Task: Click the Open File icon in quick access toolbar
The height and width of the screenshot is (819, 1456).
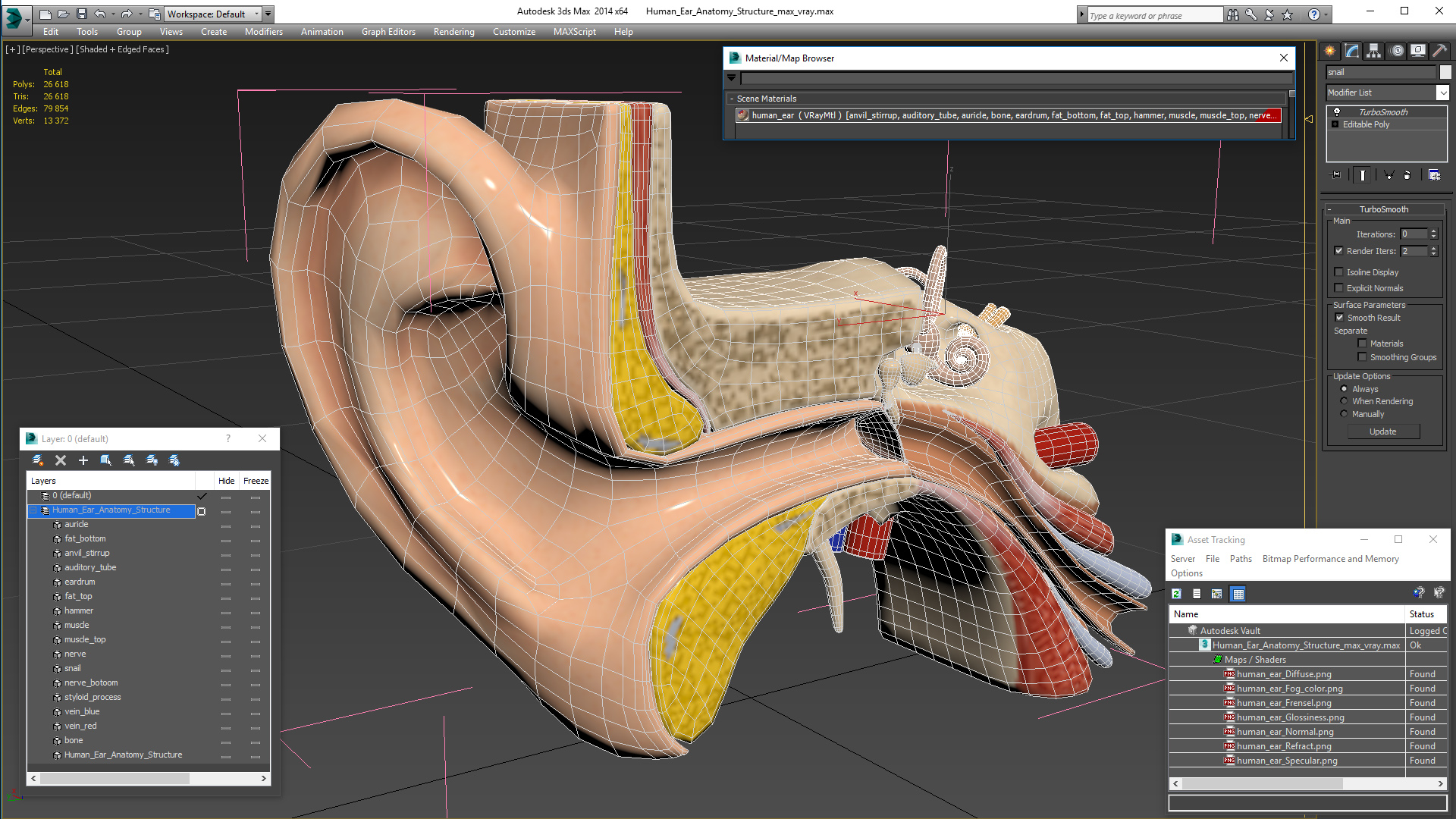Action: tap(63, 14)
